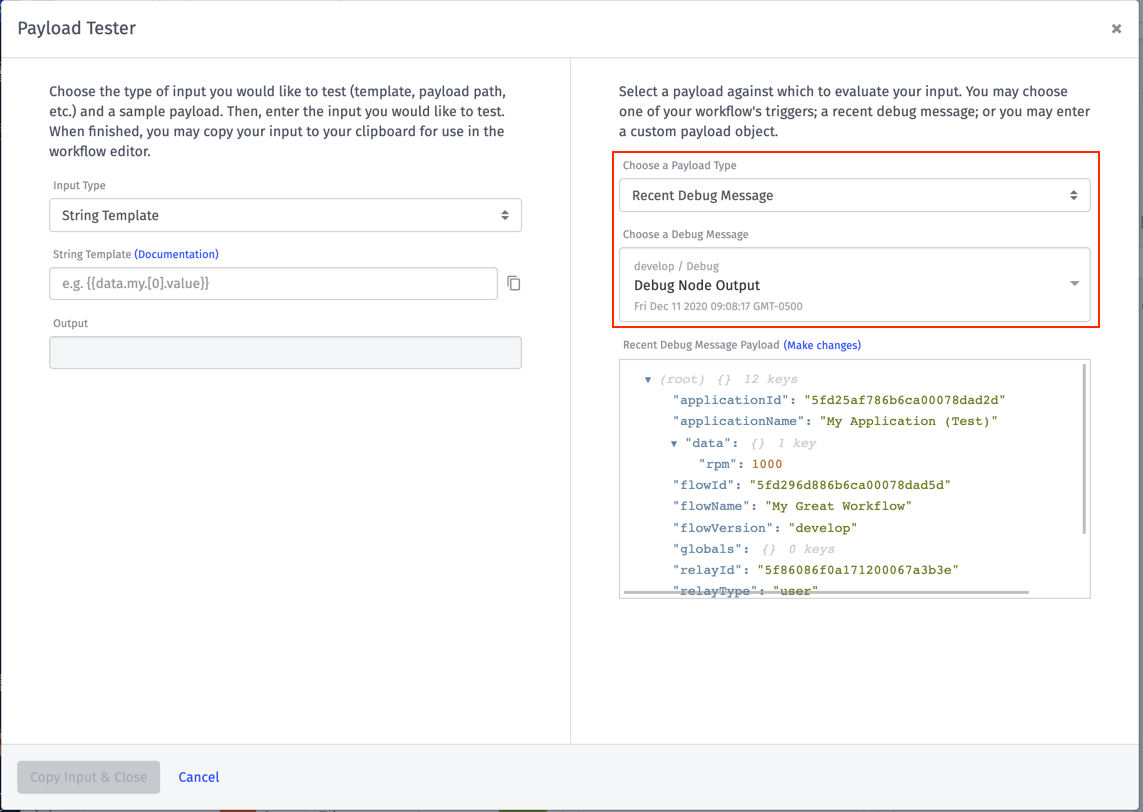Click the Output result field

pyautogui.click(x=285, y=353)
